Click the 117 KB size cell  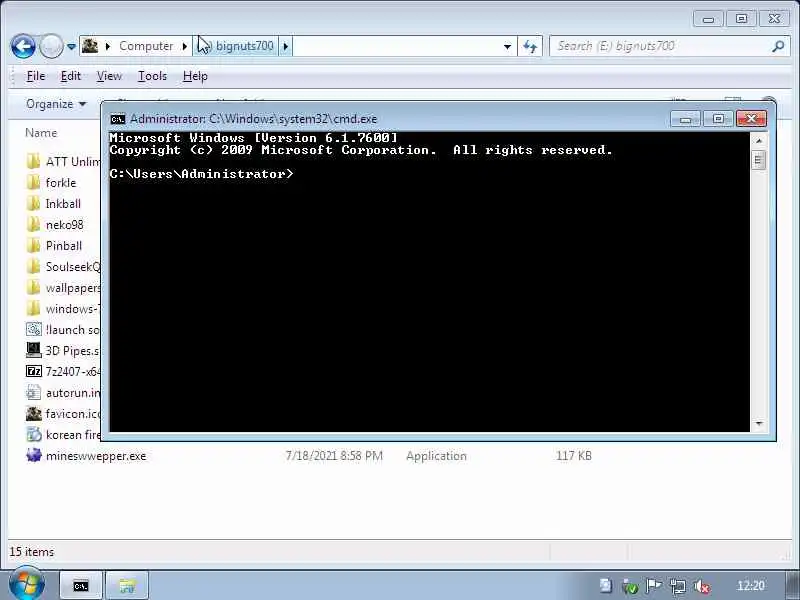tap(573, 456)
